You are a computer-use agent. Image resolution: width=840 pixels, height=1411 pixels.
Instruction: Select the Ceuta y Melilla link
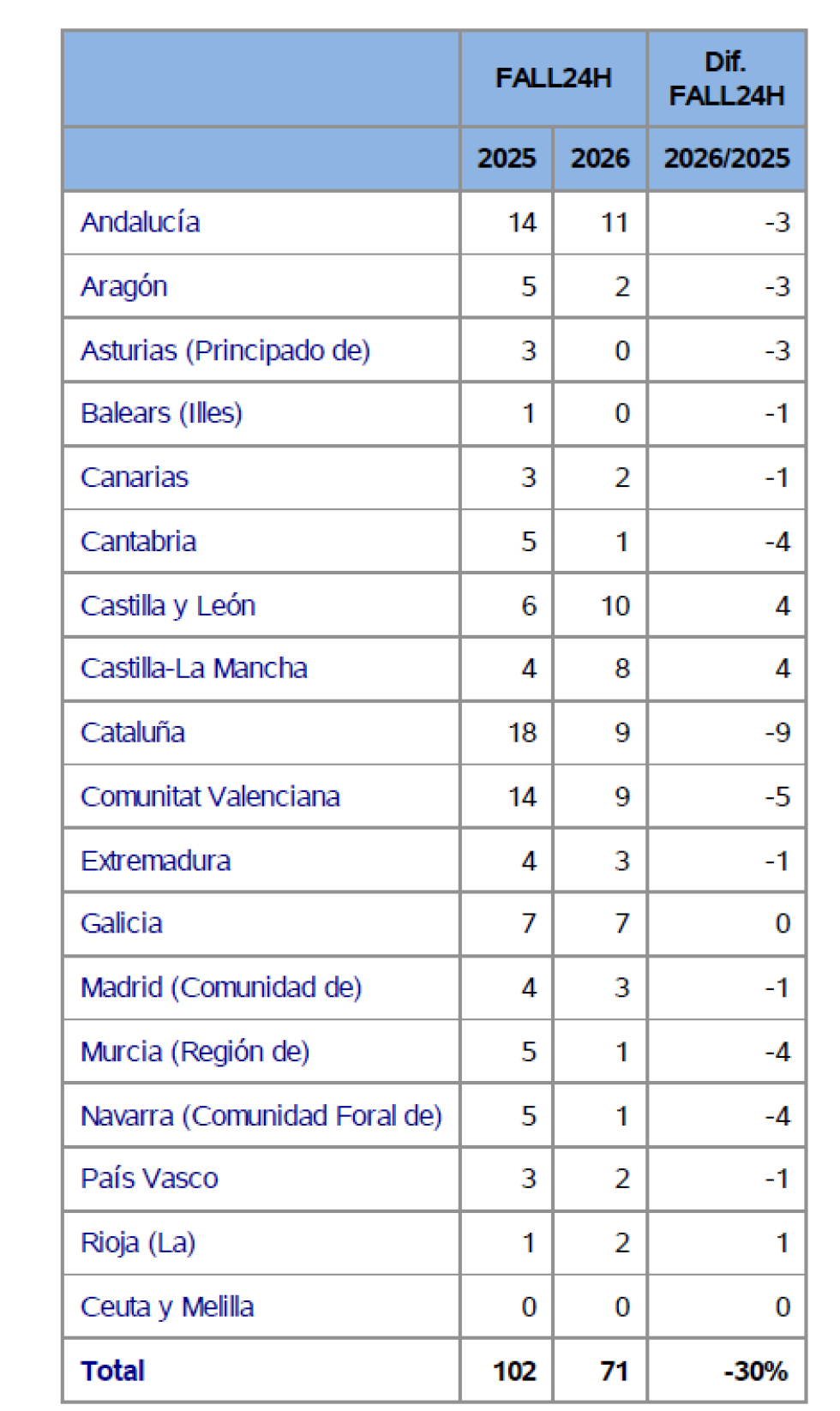pos(167,1307)
